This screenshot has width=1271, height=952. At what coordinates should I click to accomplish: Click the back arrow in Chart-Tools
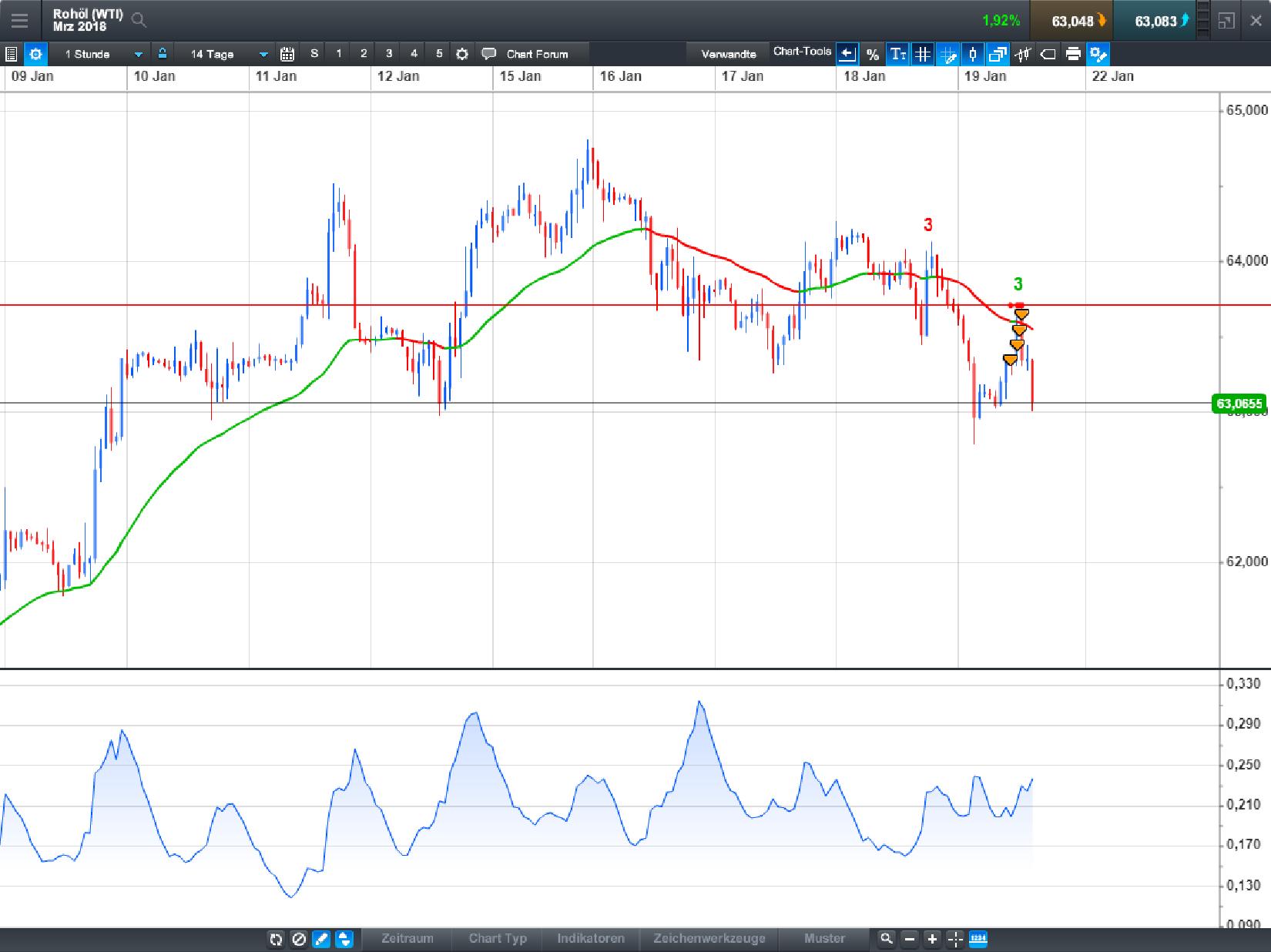pos(847,54)
